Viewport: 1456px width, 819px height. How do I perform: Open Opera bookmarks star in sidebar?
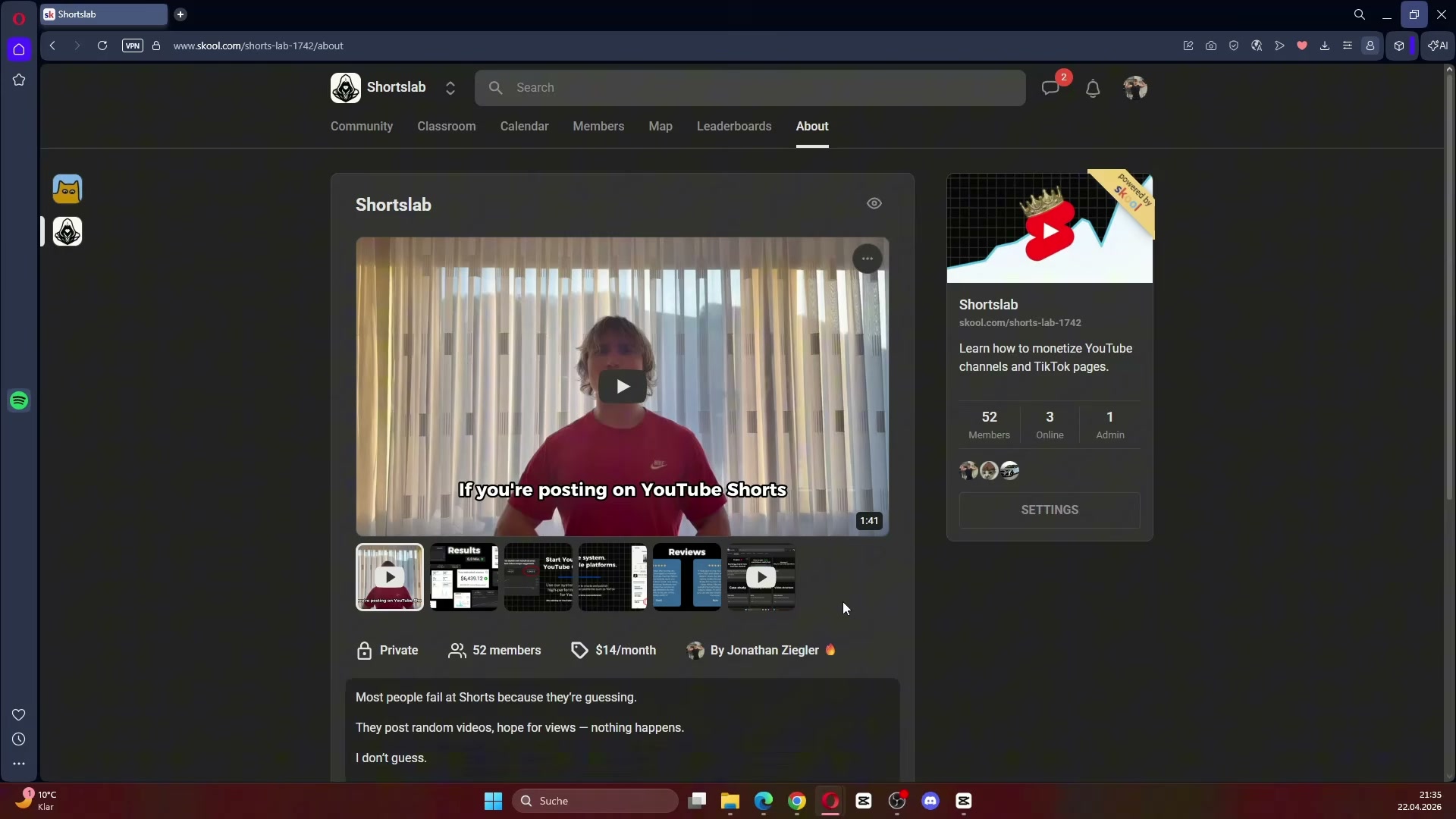pyautogui.click(x=19, y=80)
